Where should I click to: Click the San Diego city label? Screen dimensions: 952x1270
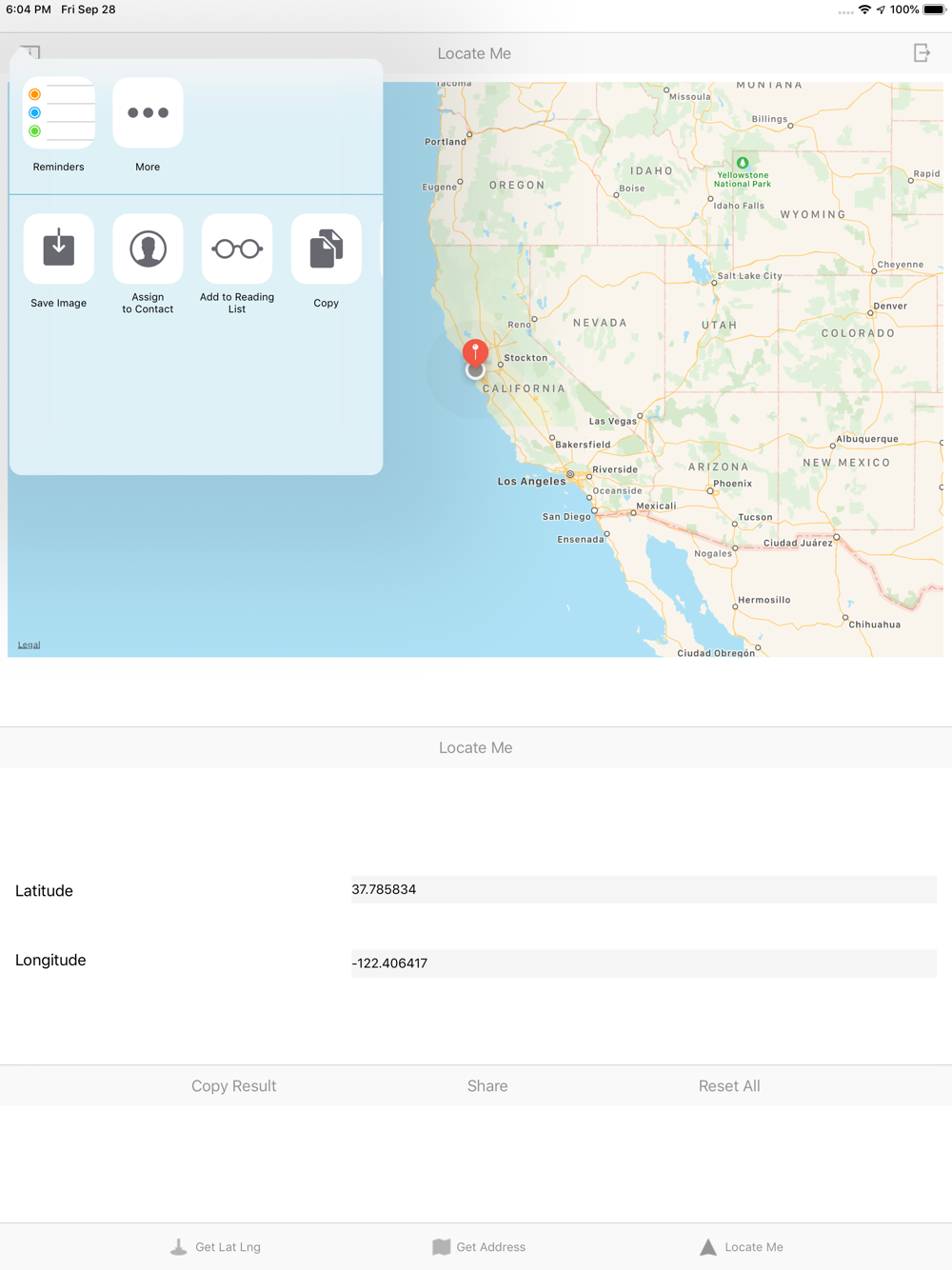[566, 517]
